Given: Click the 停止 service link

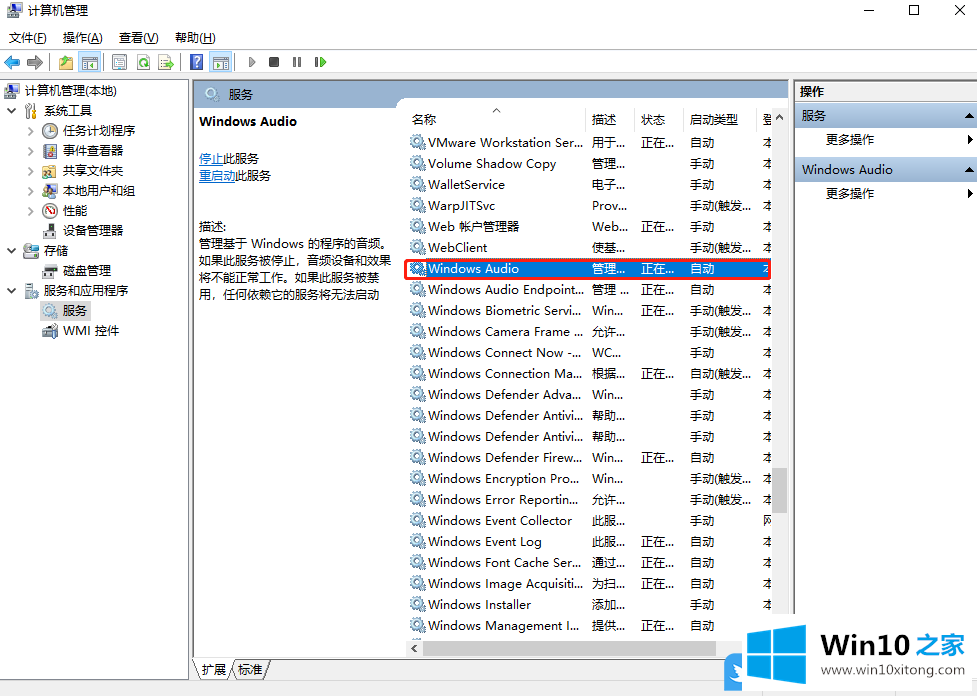Looking at the screenshot, I should point(211,159).
